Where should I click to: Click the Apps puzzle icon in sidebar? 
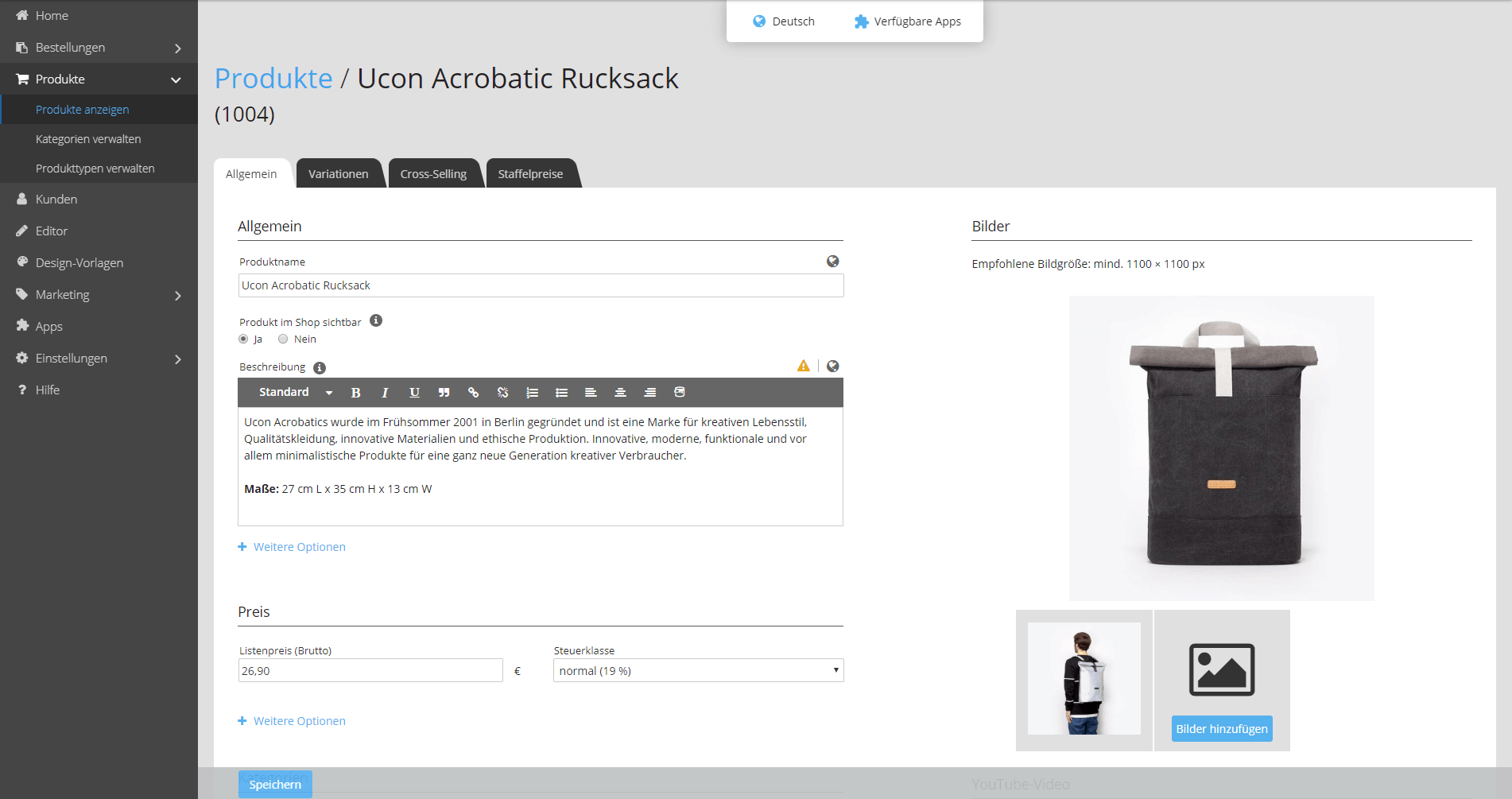coord(22,325)
